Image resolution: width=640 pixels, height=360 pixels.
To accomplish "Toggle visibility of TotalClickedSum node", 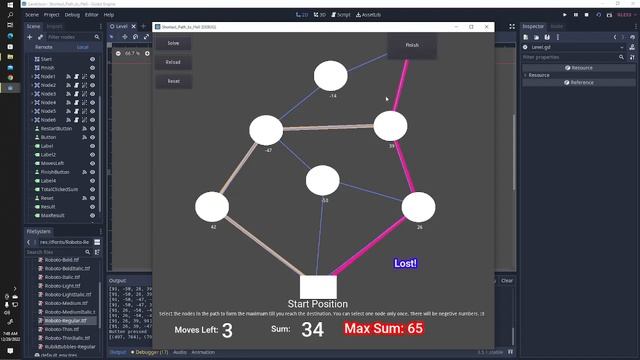I will coord(93,189).
